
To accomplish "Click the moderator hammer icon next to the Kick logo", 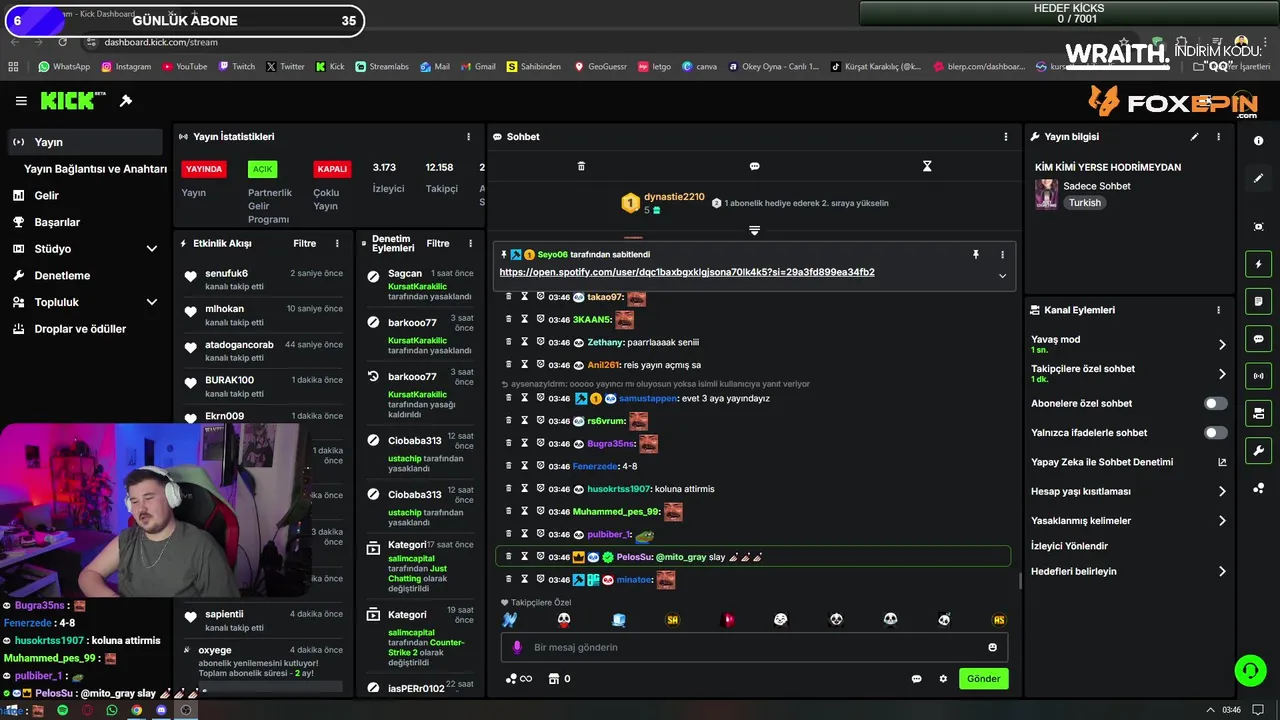I will 126,101.
